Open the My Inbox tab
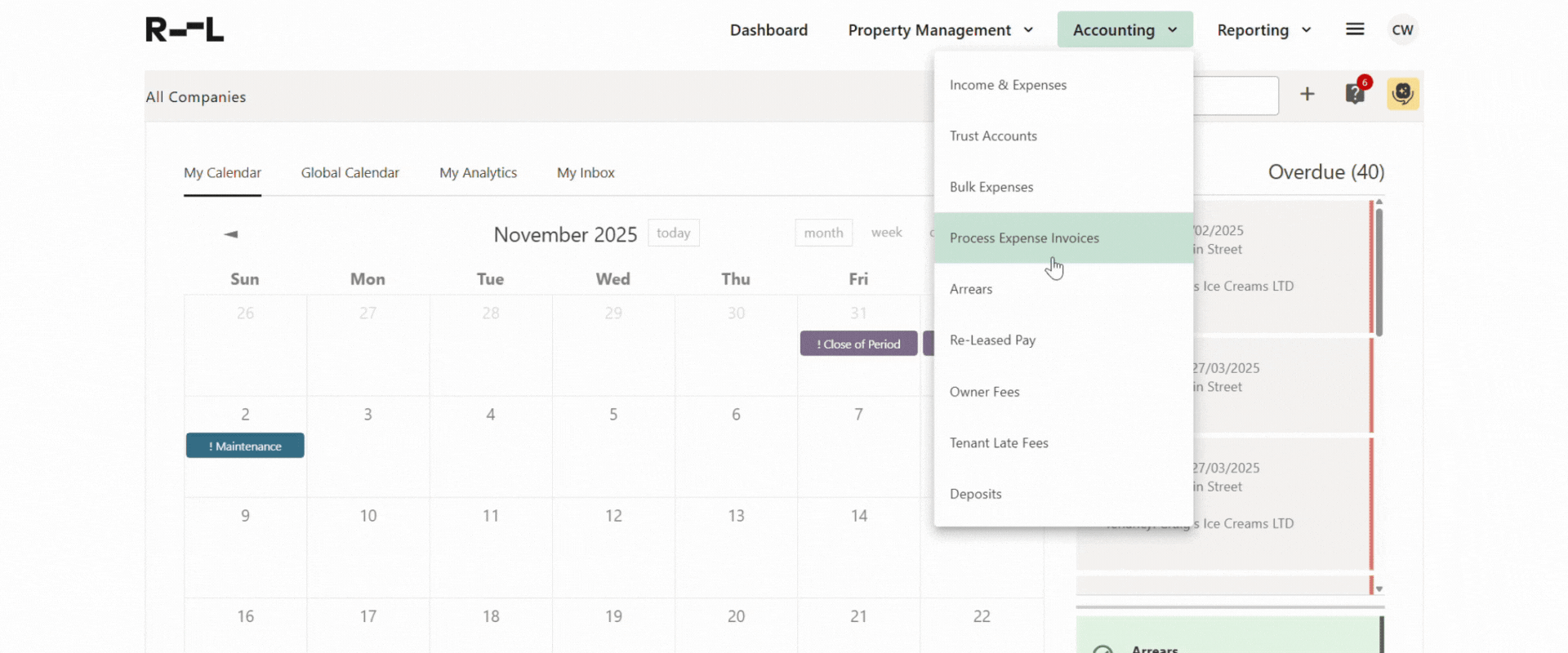This screenshot has height=653, width=1568. tap(586, 173)
